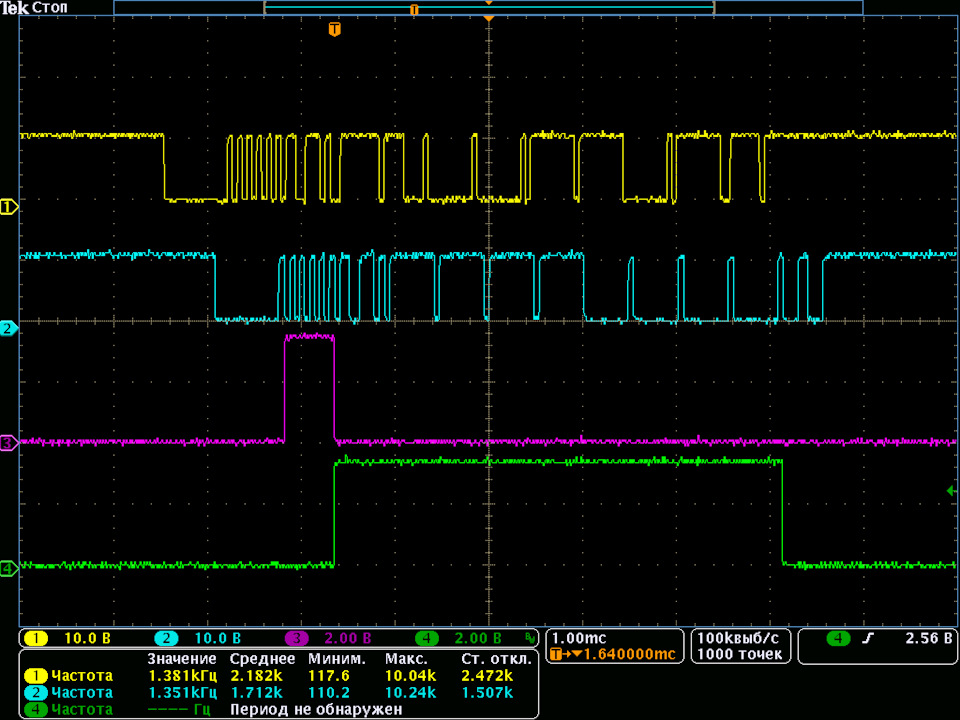Click channel 4 scale value 2.00 В
This screenshot has height=720, width=960.
(478, 638)
